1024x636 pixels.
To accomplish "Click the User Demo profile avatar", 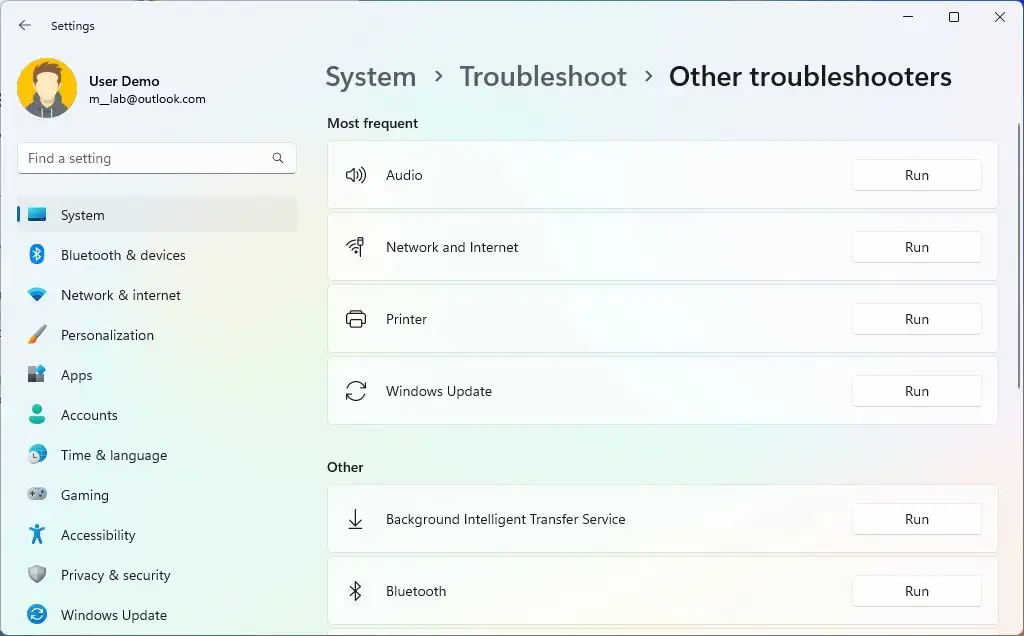I will point(47,89).
